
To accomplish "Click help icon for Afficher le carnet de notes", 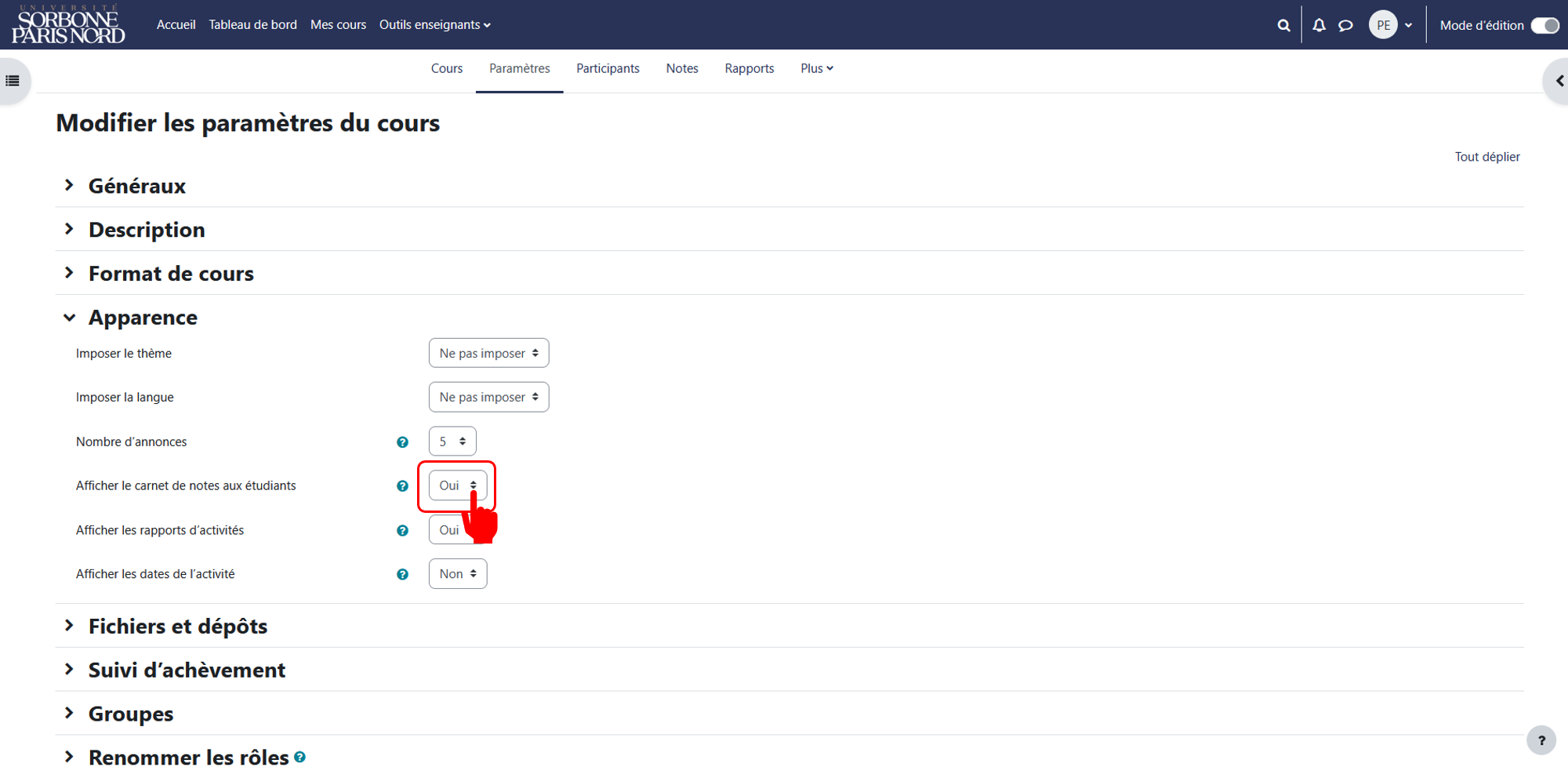I will tap(402, 486).
